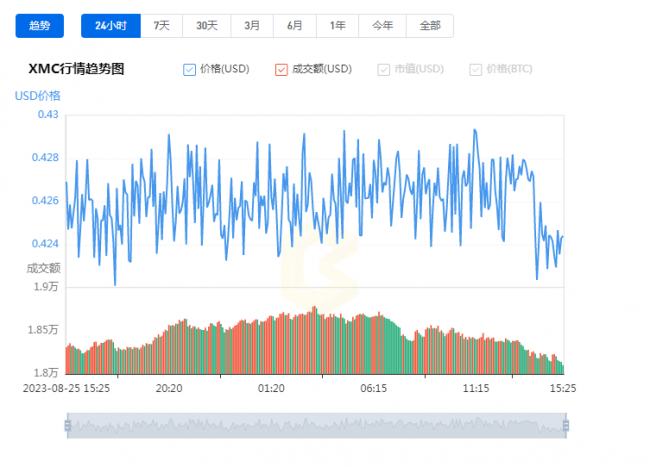Click the XMC行情趋势图 chart title
This screenshot has height=467, width=650.
click(x=76, y=69)
